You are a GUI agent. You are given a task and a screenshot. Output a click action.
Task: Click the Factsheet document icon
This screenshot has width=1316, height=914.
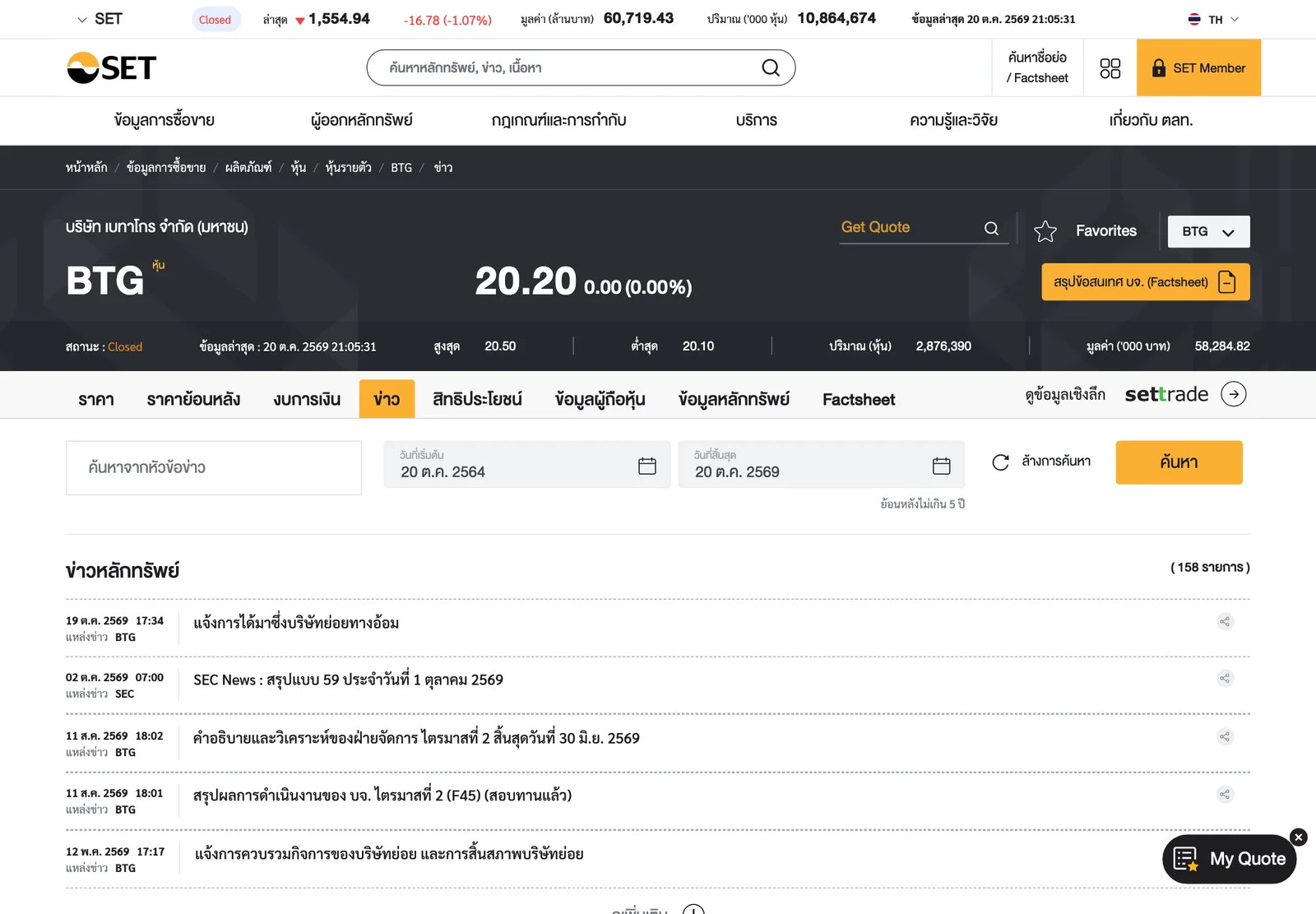(x=1227, y=282)
